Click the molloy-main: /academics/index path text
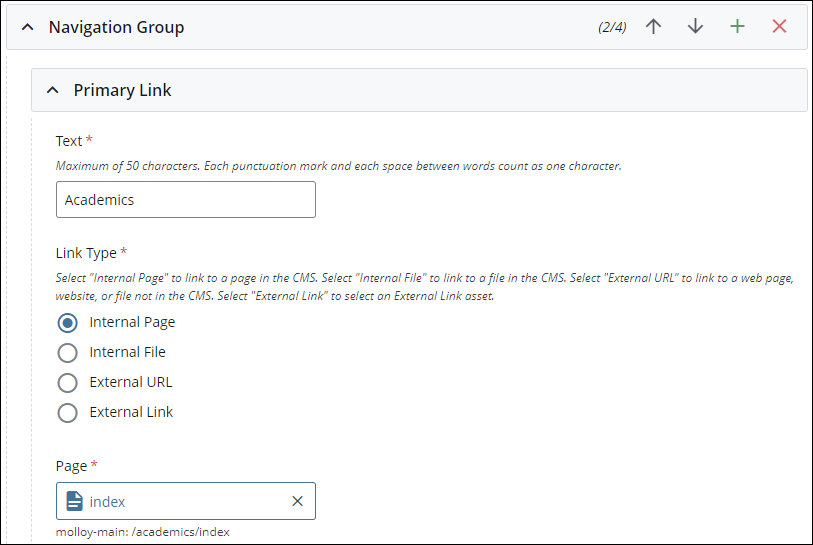 click(143, 532)
